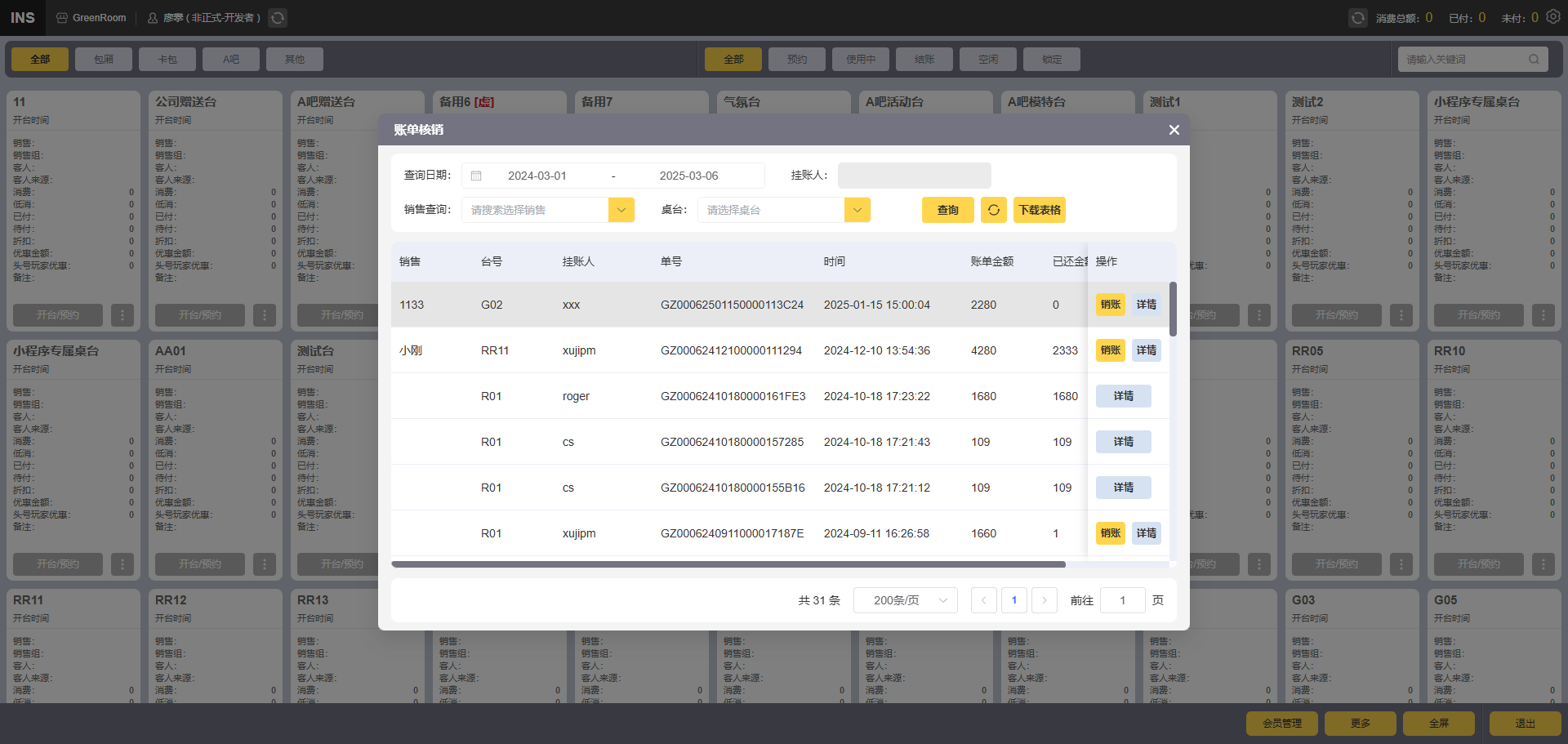Screen dimensions: 1568x744
Task: Filter tables by 预约 status
Action: click(x=797, y=59)
